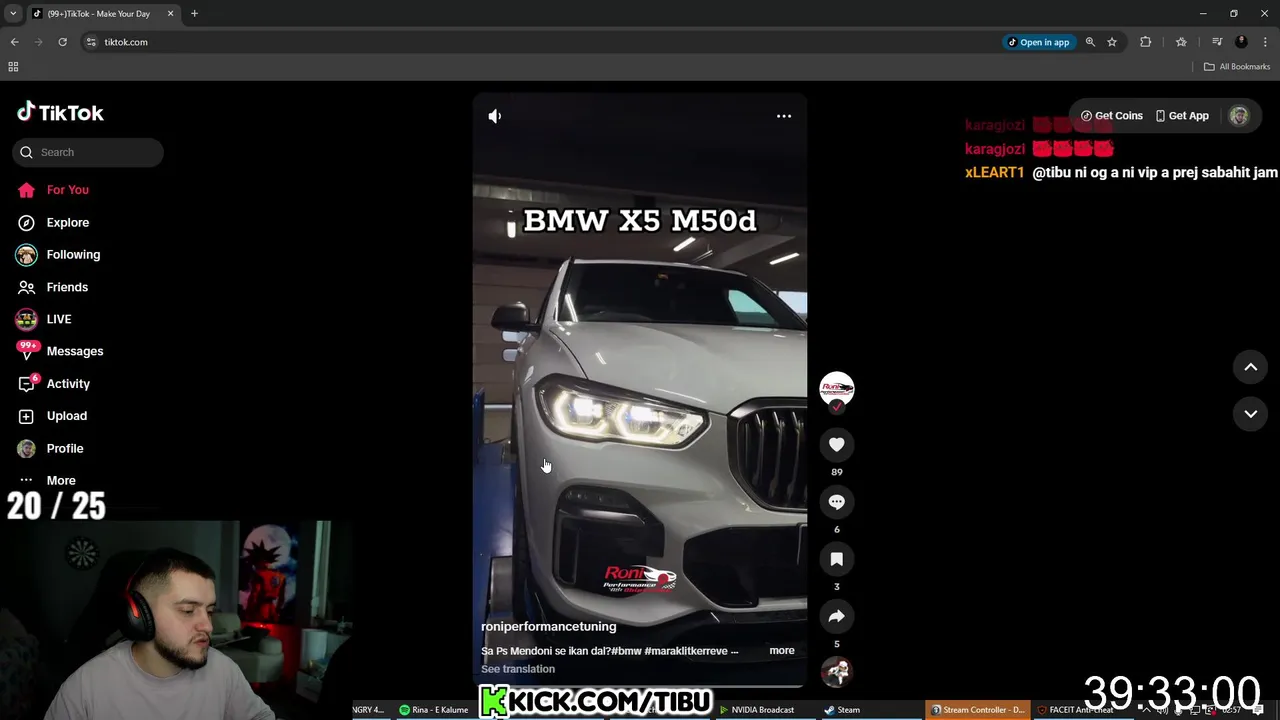Close the TikTok browser tab

tap(170, 14)
